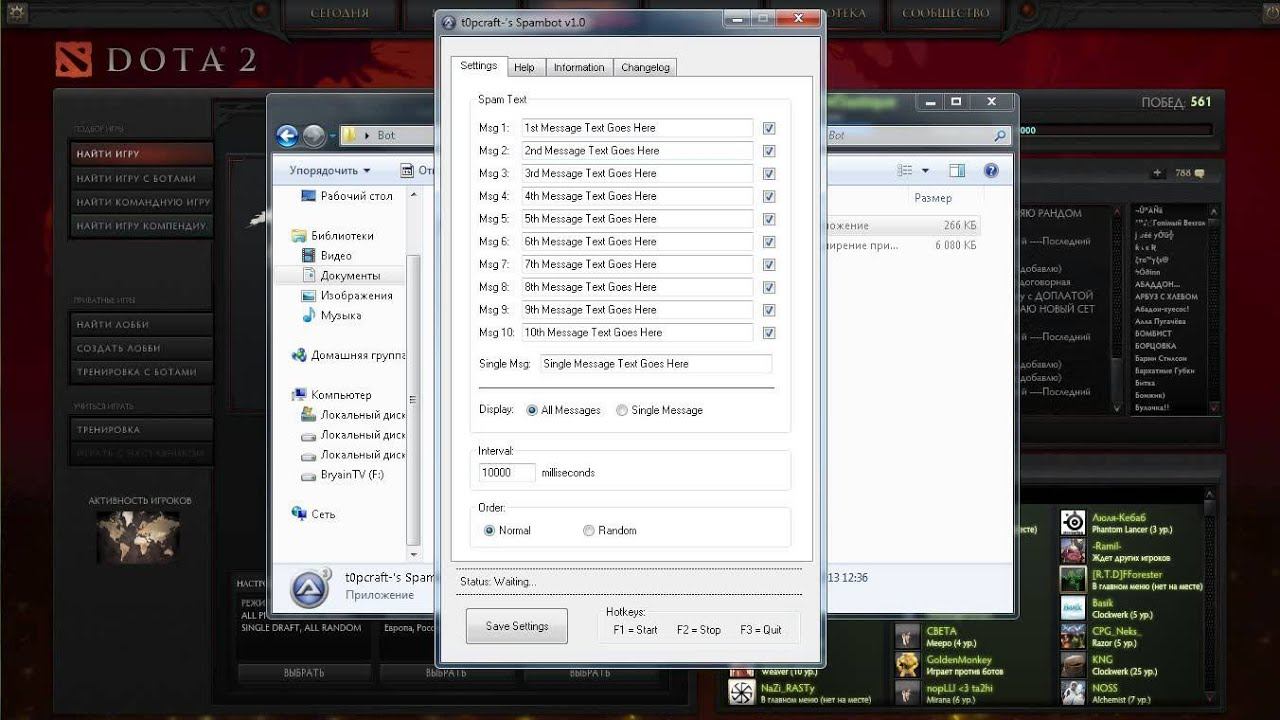The height and width of the screenshot is (720, 1280).
Task: Click the Рабочий стол desktop icon
Action: coord(310,196)
